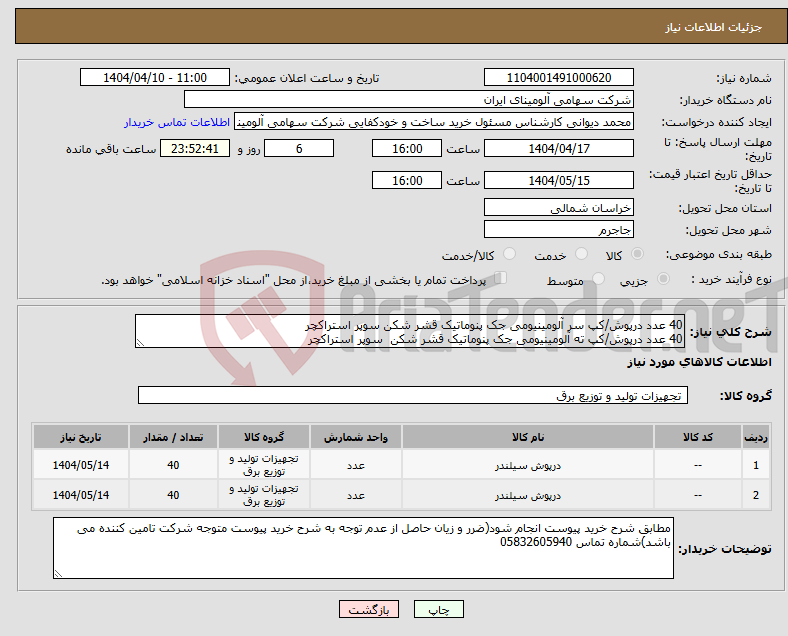
Task: Open the اطلاعات تماس خریدار link
Action: [177, 122]
